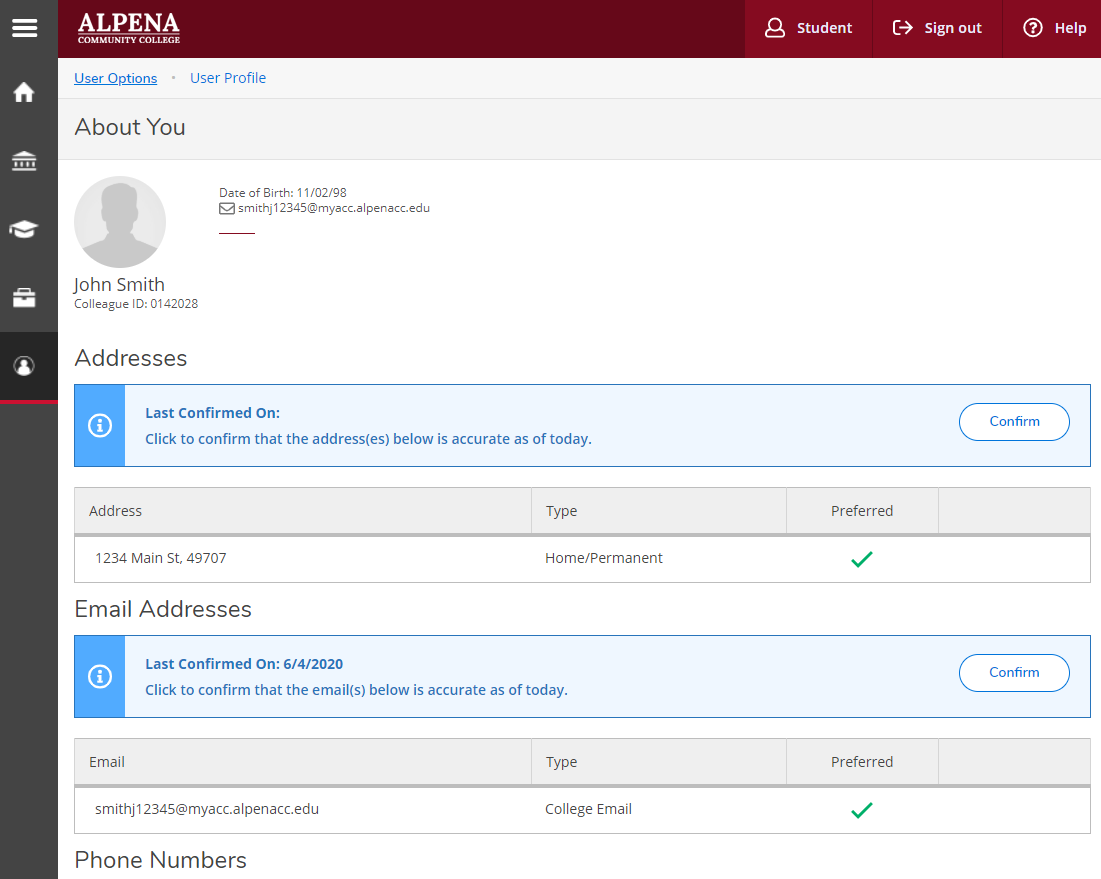Screen dimensions: 1101x879
Task: Confirm the email addresses are accurate
Action: [1014, 673]
